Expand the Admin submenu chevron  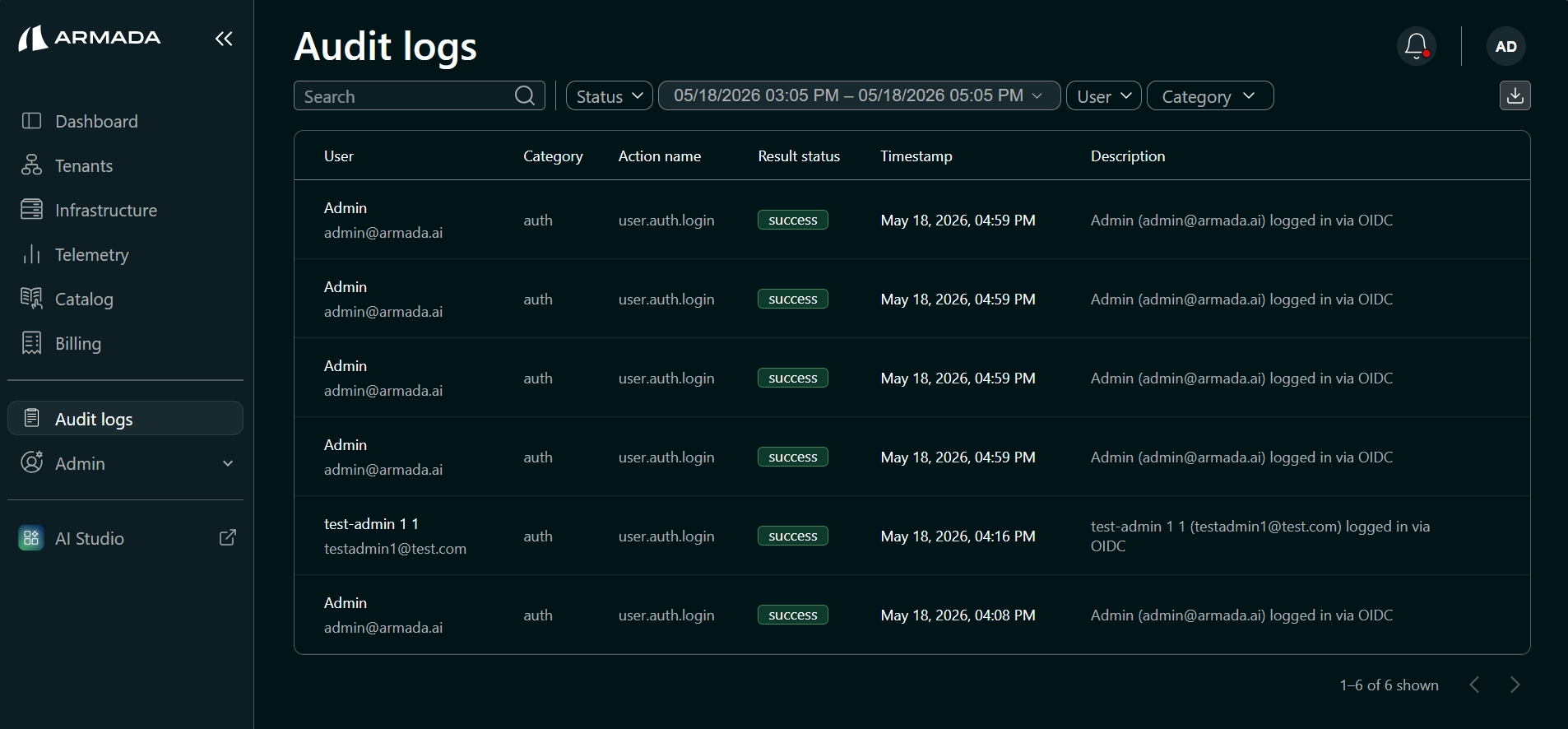click(x=228, y=463)
